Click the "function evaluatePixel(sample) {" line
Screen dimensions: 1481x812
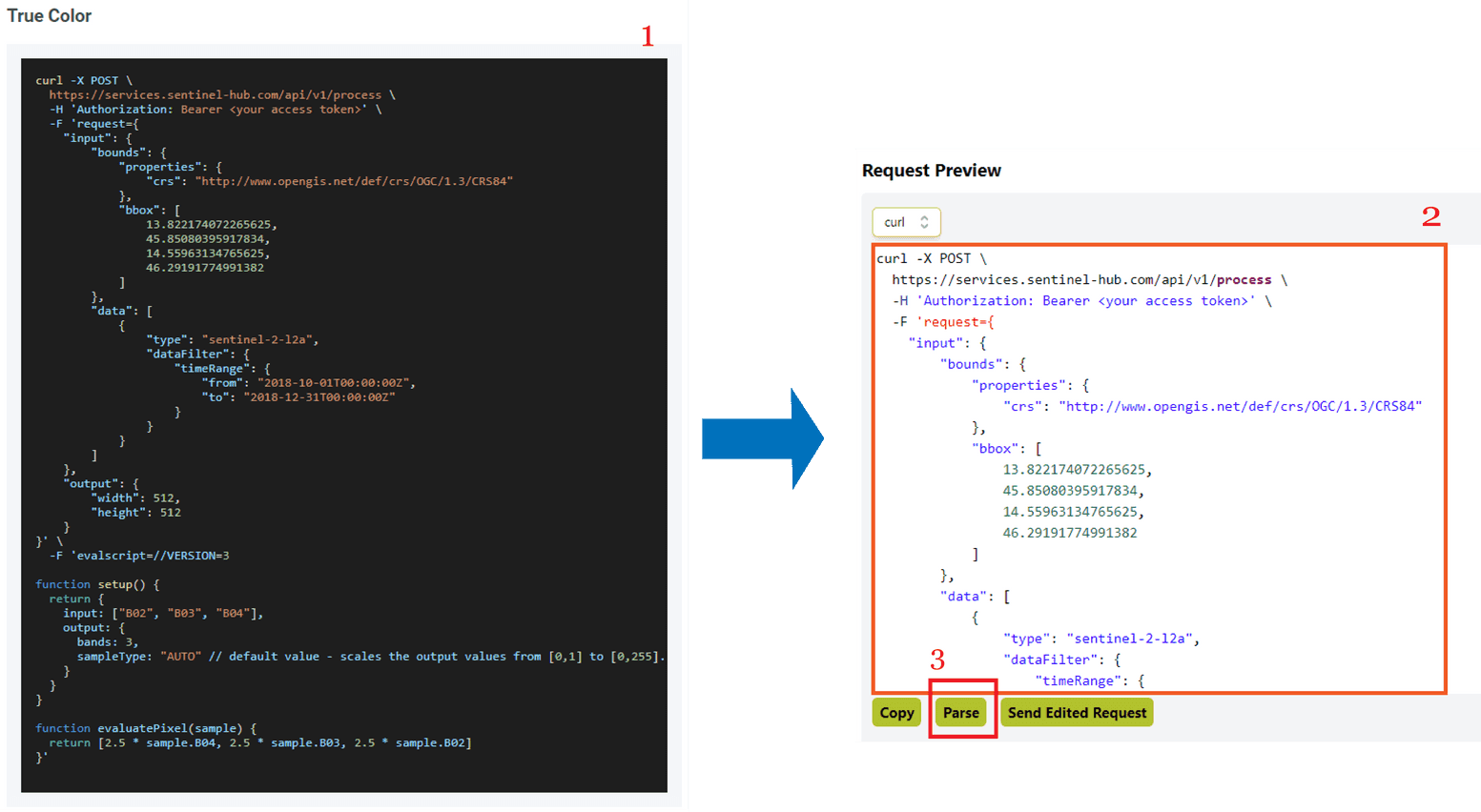146,728
